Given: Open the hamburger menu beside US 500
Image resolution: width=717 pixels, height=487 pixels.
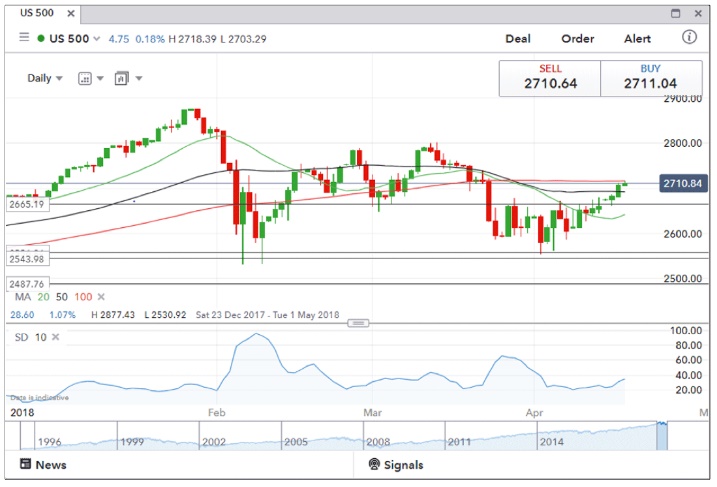Looking at the screenshot, I should coord(24,37).
